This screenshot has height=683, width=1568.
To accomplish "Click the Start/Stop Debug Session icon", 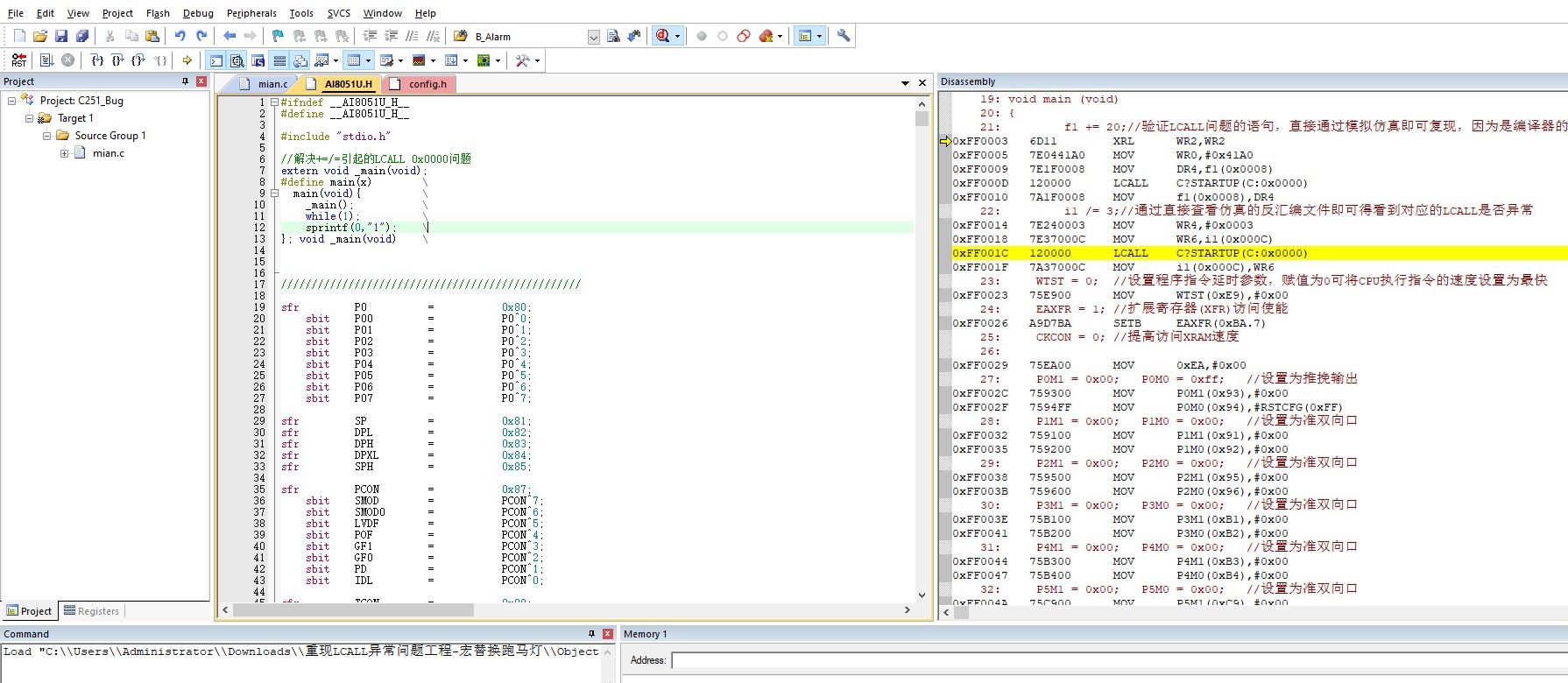I will point(662,36).
